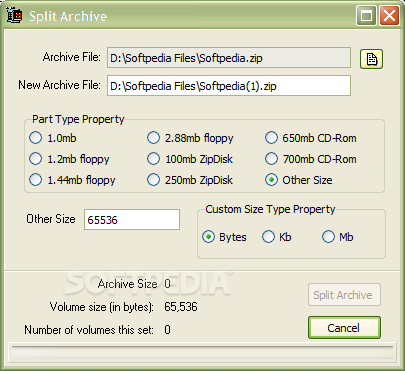
Task: Click the 'Part Type Property' group label
Action: (x=78, y=119)
